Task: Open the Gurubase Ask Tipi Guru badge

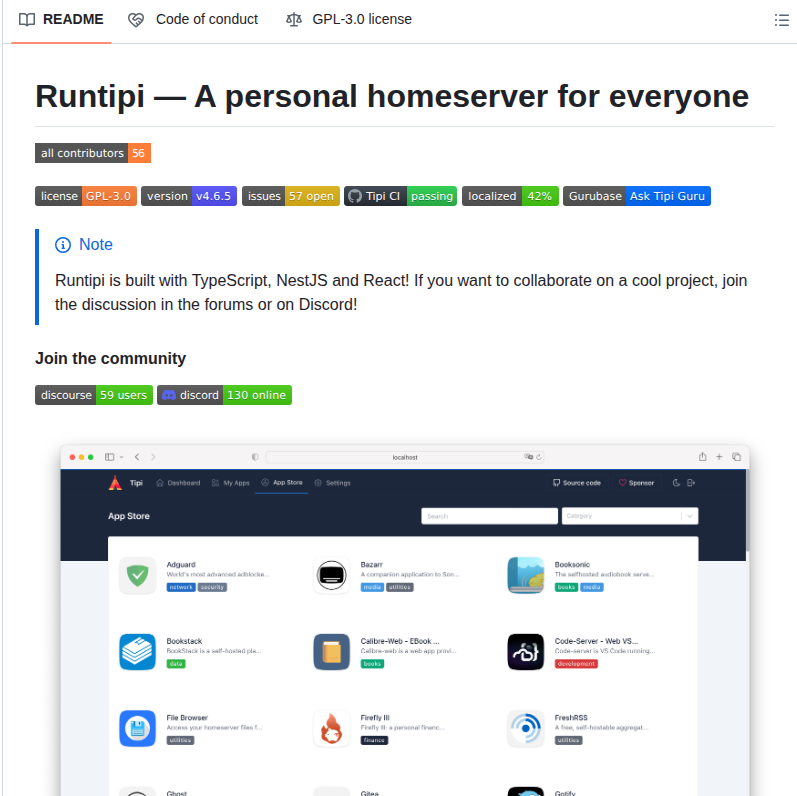Action: click(x=637, y=196)
